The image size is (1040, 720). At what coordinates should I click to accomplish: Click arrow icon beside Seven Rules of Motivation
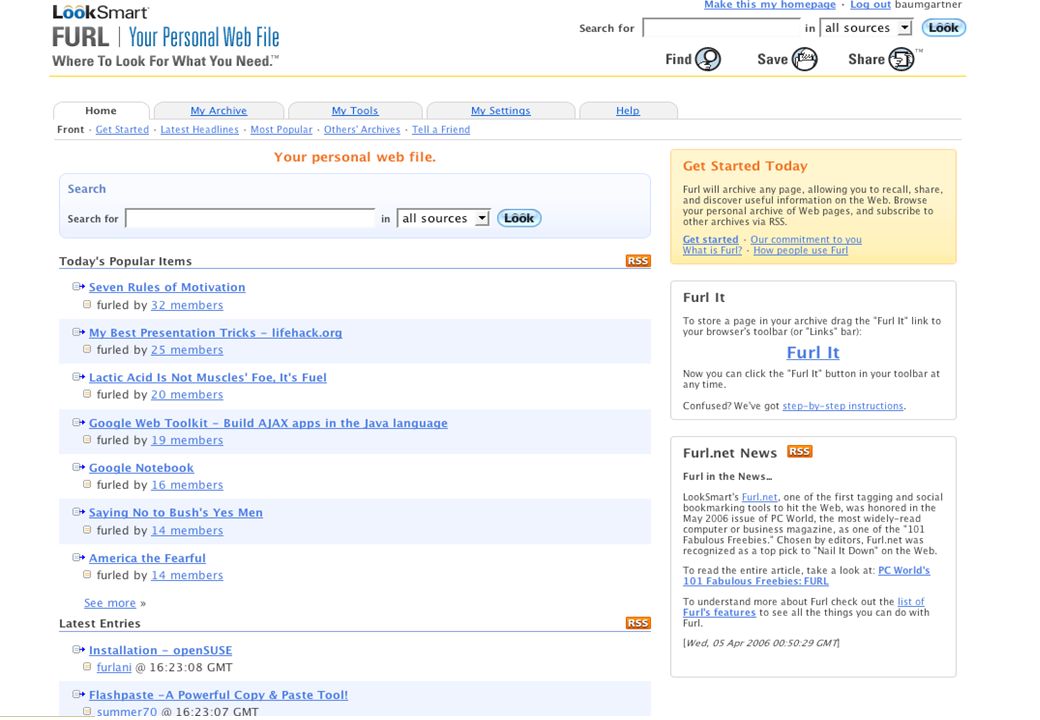(x=79, y=286)
